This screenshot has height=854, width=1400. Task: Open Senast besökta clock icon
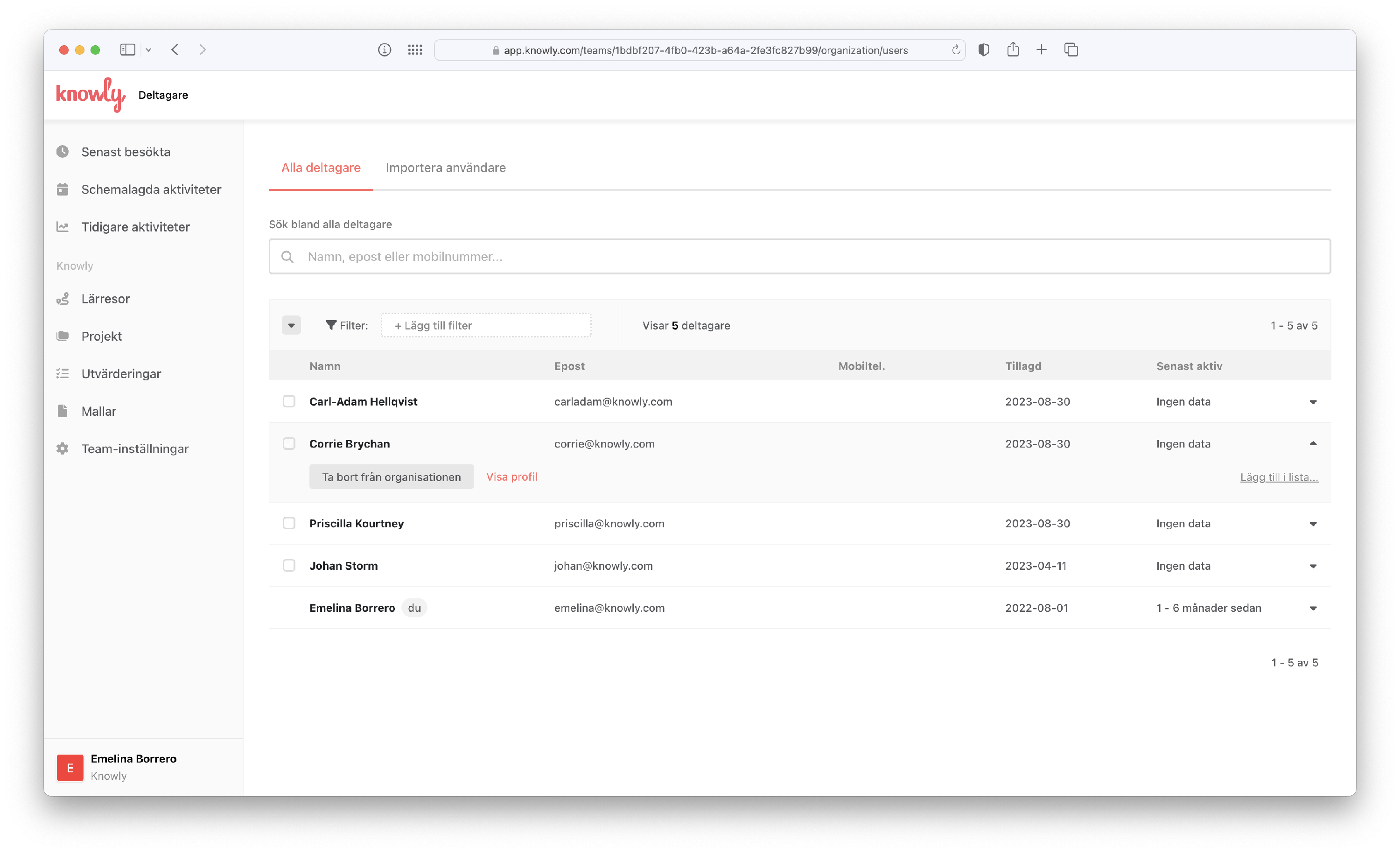63,152
